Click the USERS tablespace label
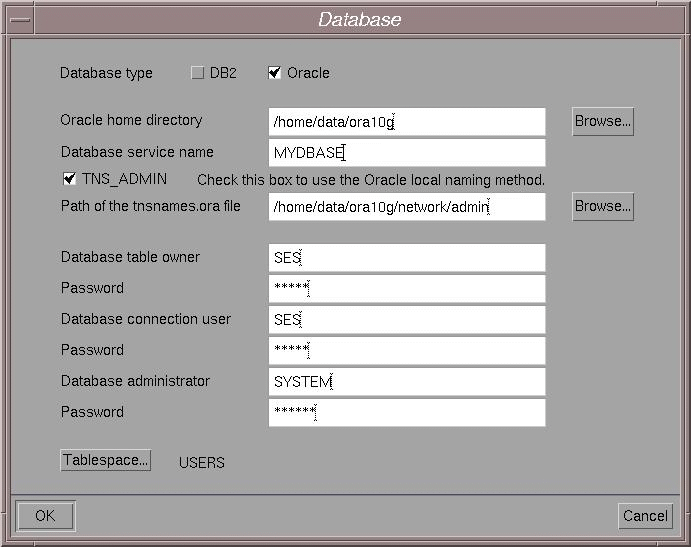This screenshot has width=691, height=547. (x=201, y=463)
